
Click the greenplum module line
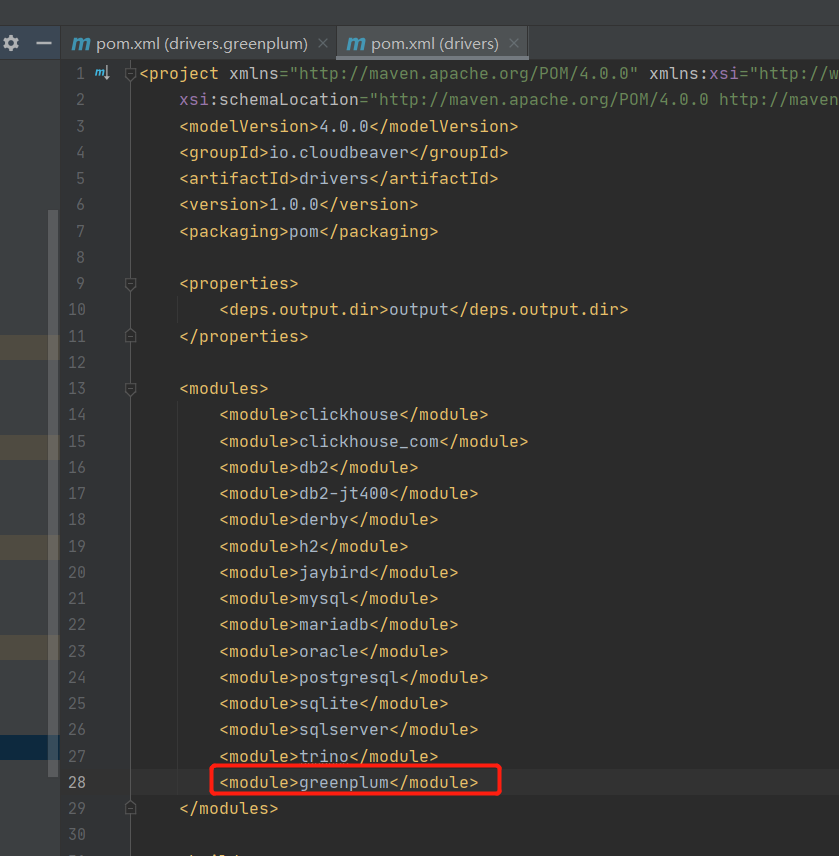point(349,782)
